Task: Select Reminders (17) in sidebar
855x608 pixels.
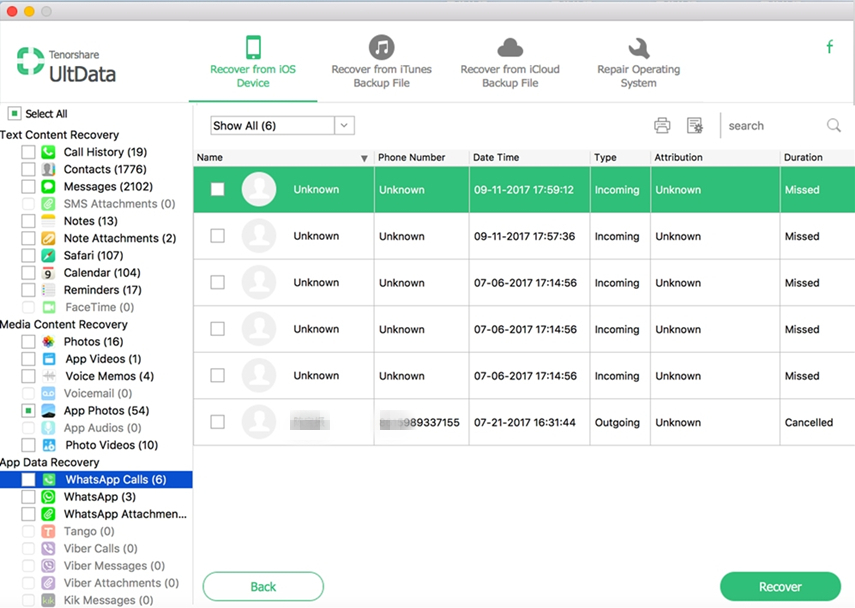Action: click(x=103, y=290)
